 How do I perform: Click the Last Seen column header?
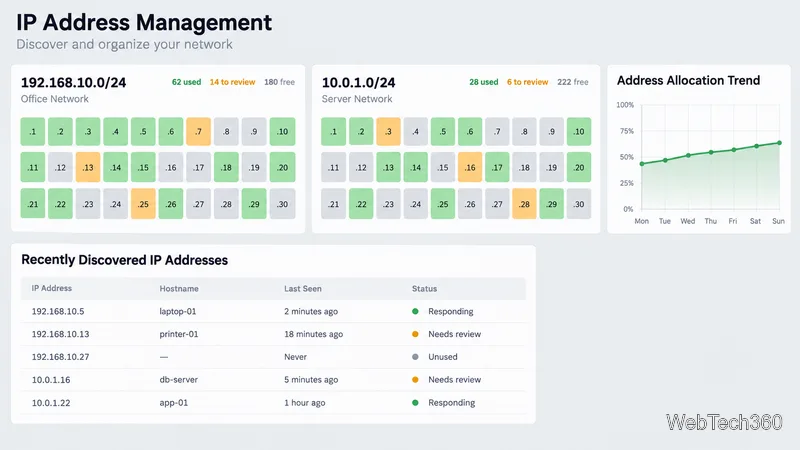click(x=303, y=289)
